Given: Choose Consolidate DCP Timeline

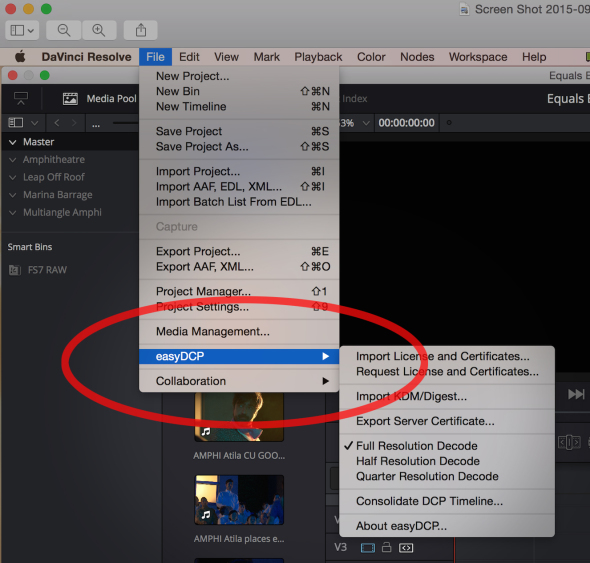Looking at the screenshot, I should pyautogui.click(x=447, y=501).
